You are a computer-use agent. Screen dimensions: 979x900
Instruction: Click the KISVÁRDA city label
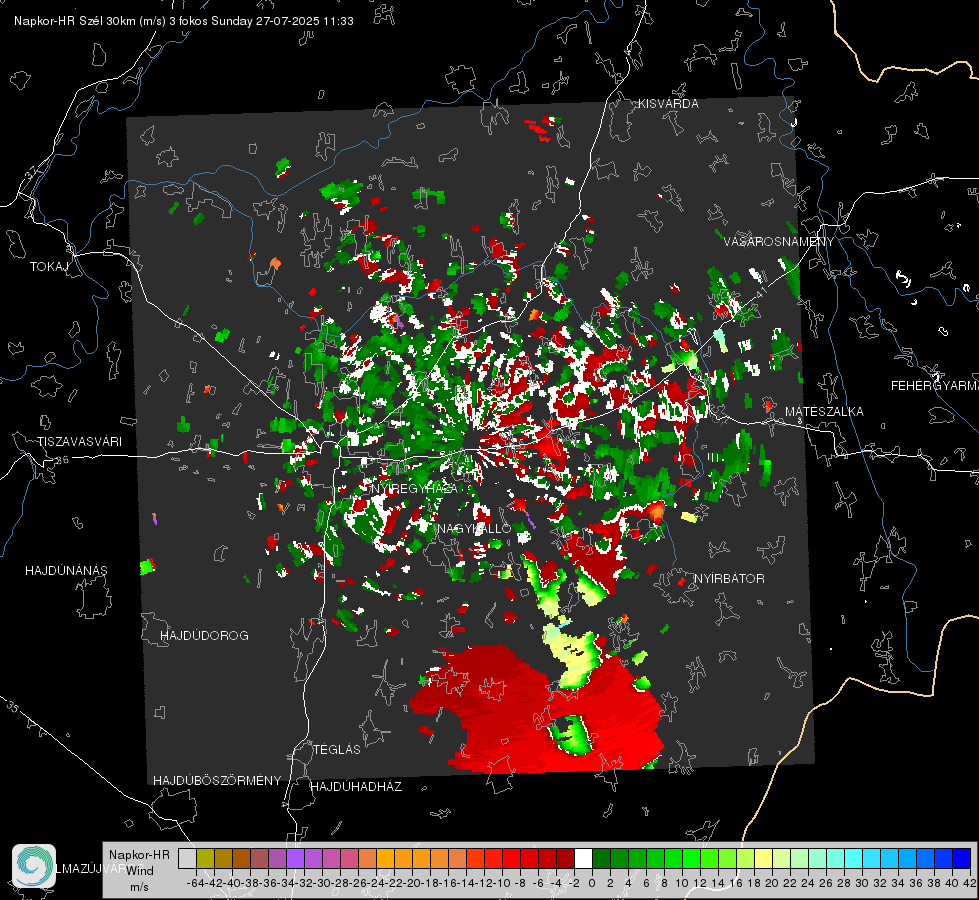point(668,104)
